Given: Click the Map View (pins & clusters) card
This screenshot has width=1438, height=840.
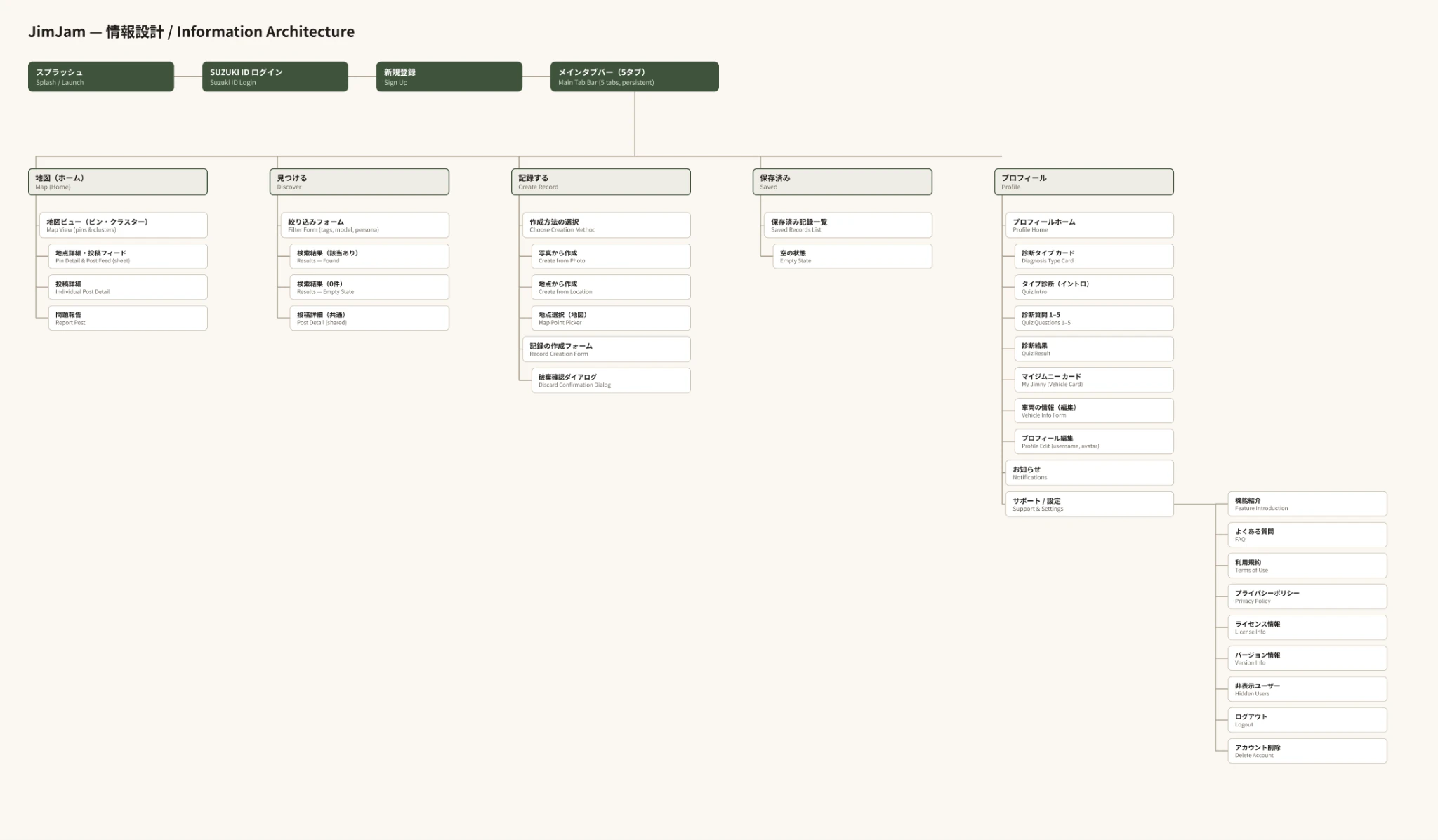Looking at the screenshot, I should (x=124, y=225).
